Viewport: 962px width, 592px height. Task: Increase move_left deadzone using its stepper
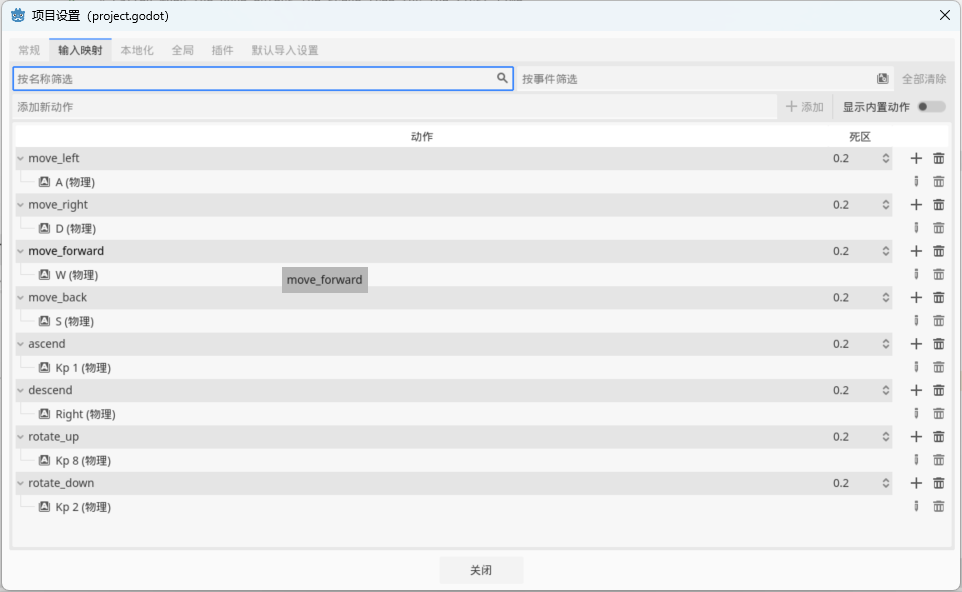pyautogui.click(x=884, y=155)
